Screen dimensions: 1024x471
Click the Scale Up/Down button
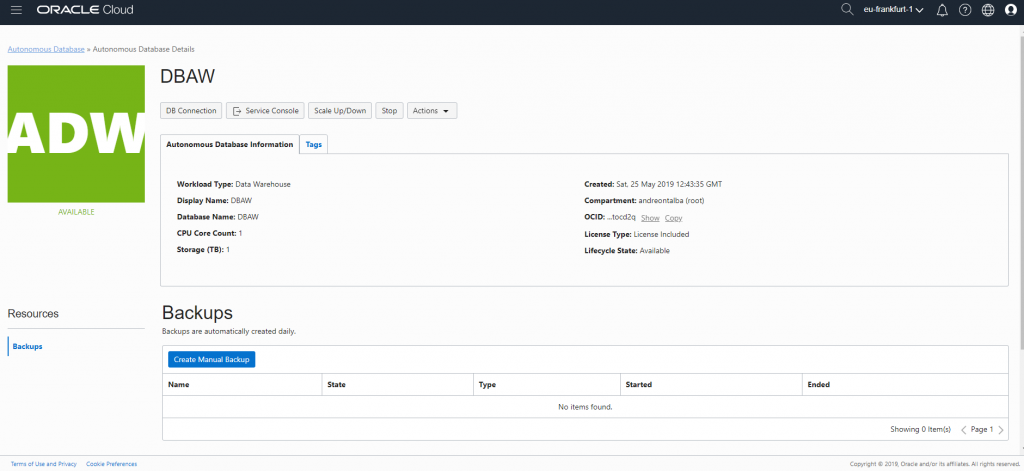pos(340,111)
